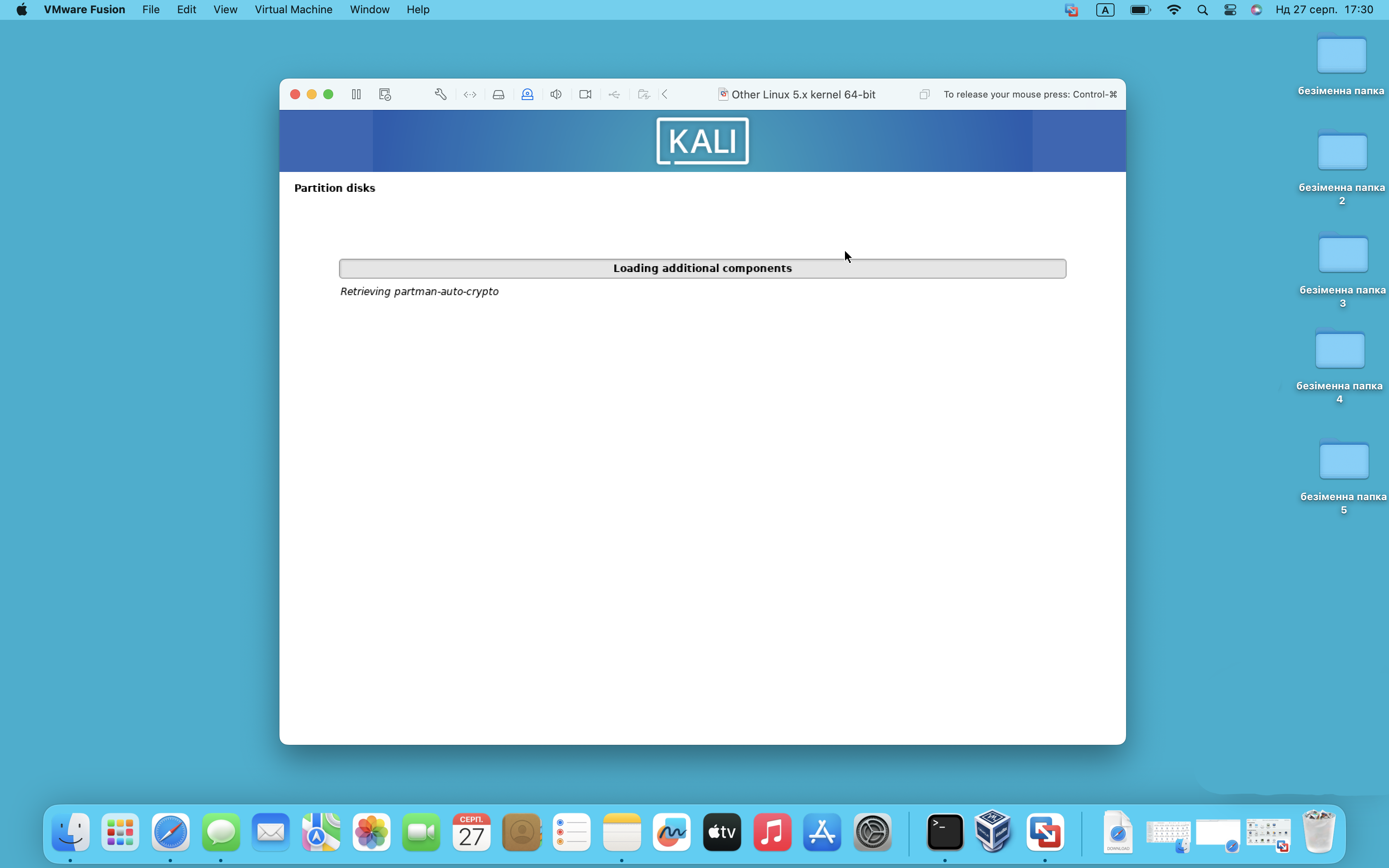Viewport: 1389px width, 868px height.
Task: Open the Download file in the Dock
Action: [1117, 832]
